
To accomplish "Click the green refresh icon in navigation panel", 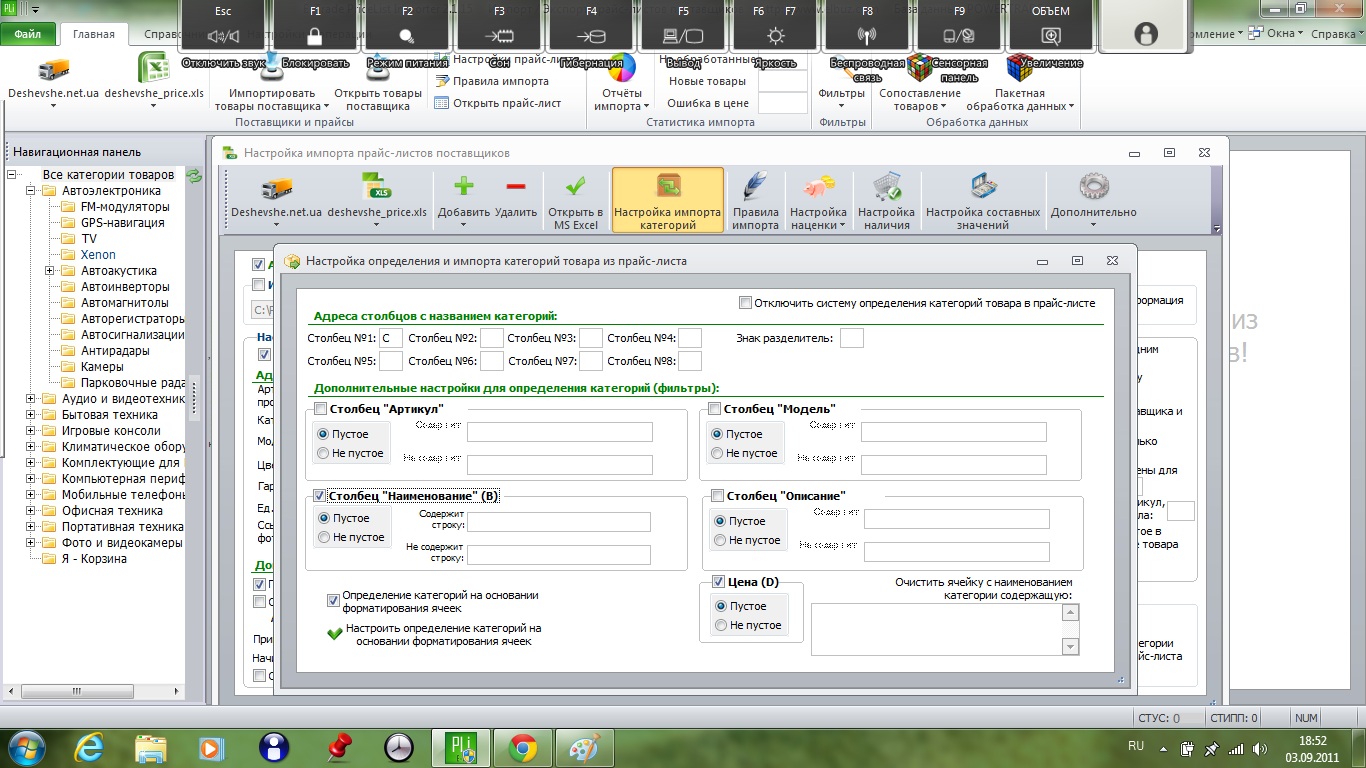I will [x=195, y=175].
